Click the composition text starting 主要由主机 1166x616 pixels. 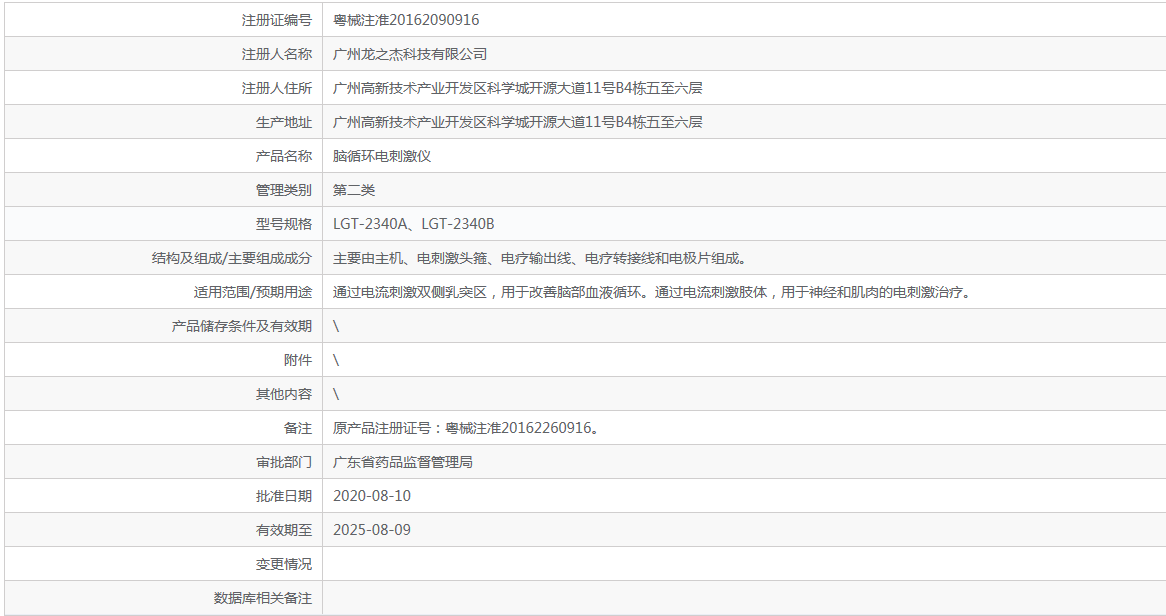coord(540,258)
